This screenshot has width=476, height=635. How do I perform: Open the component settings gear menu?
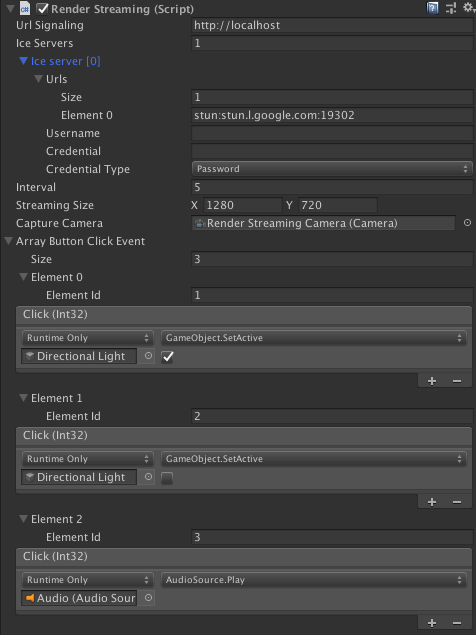pos(469,8)
